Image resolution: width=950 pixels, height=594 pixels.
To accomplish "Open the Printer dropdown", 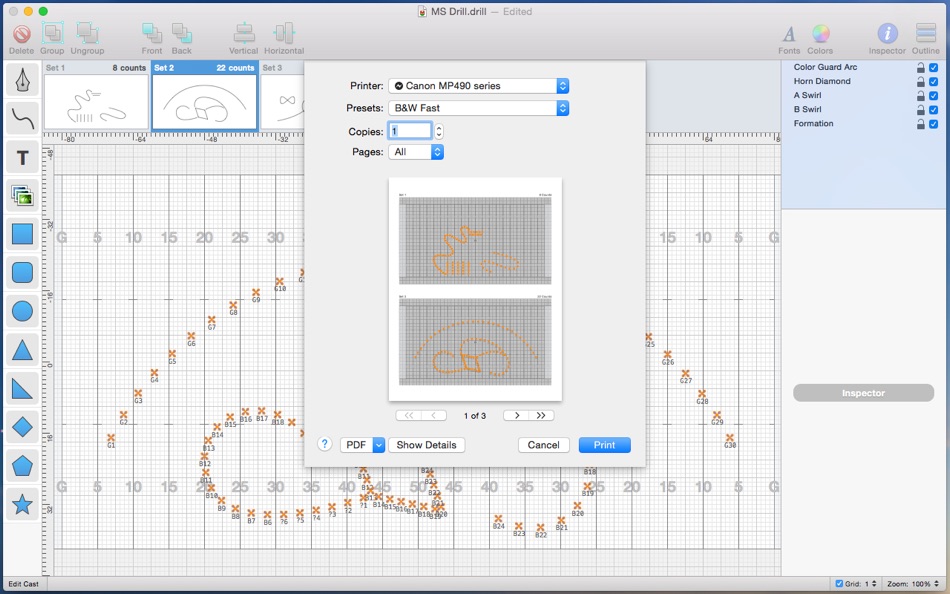I will click(479, 86).
